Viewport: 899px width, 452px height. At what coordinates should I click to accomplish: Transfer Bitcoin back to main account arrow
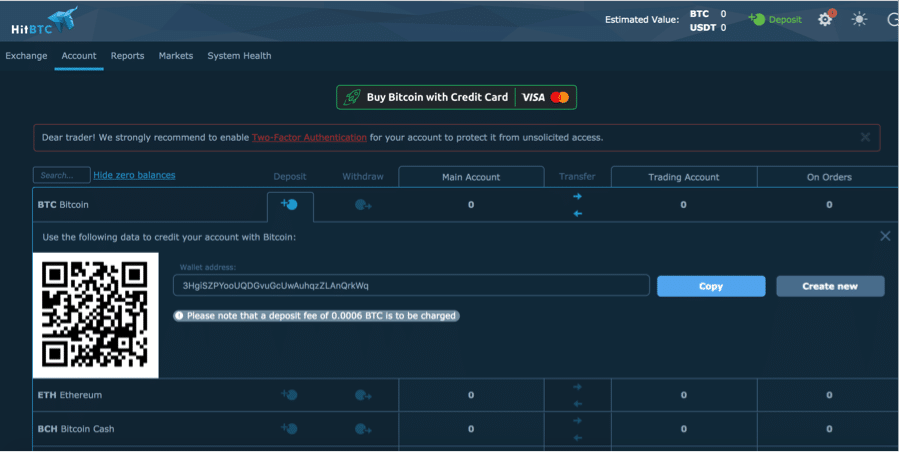click(577, 213)
